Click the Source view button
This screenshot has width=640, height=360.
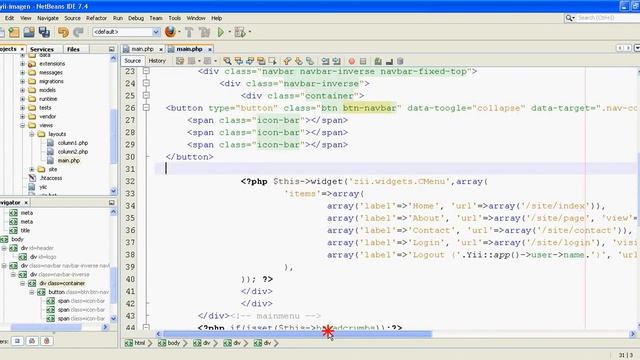tap(133, 61)
